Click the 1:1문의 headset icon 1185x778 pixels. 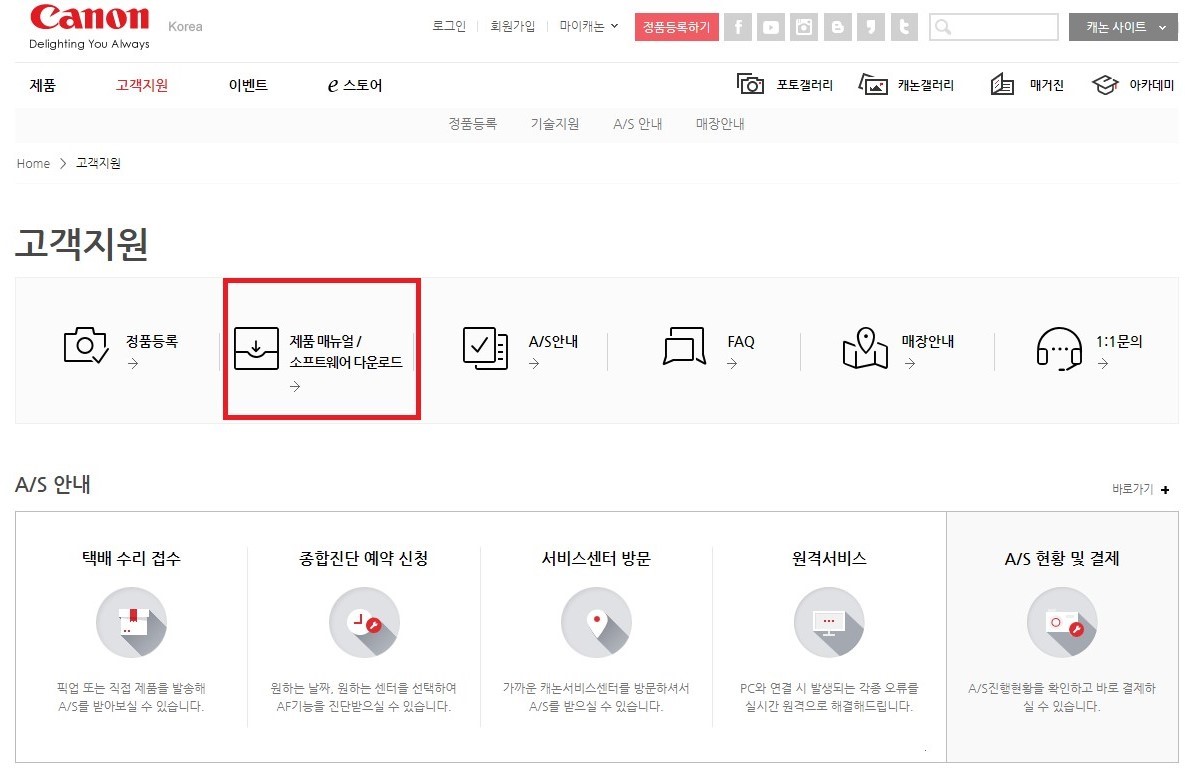[1059, 349]
